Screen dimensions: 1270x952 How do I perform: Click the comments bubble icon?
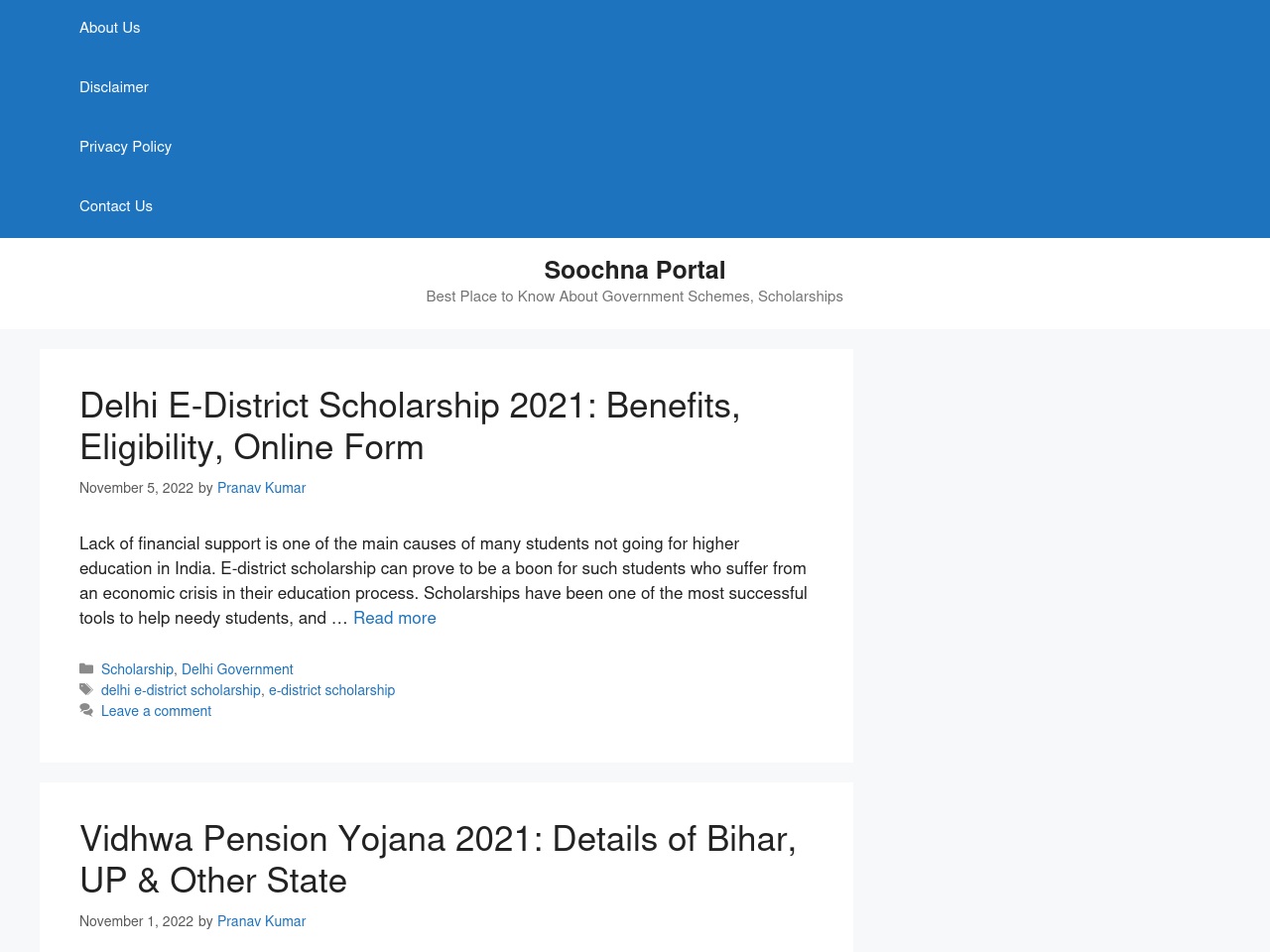pos(86,711)
